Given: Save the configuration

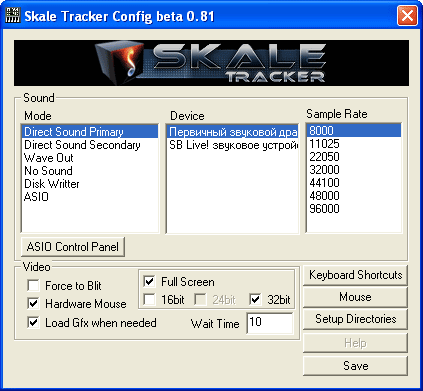Looking at the screenshot, I should tap(355, 366).
